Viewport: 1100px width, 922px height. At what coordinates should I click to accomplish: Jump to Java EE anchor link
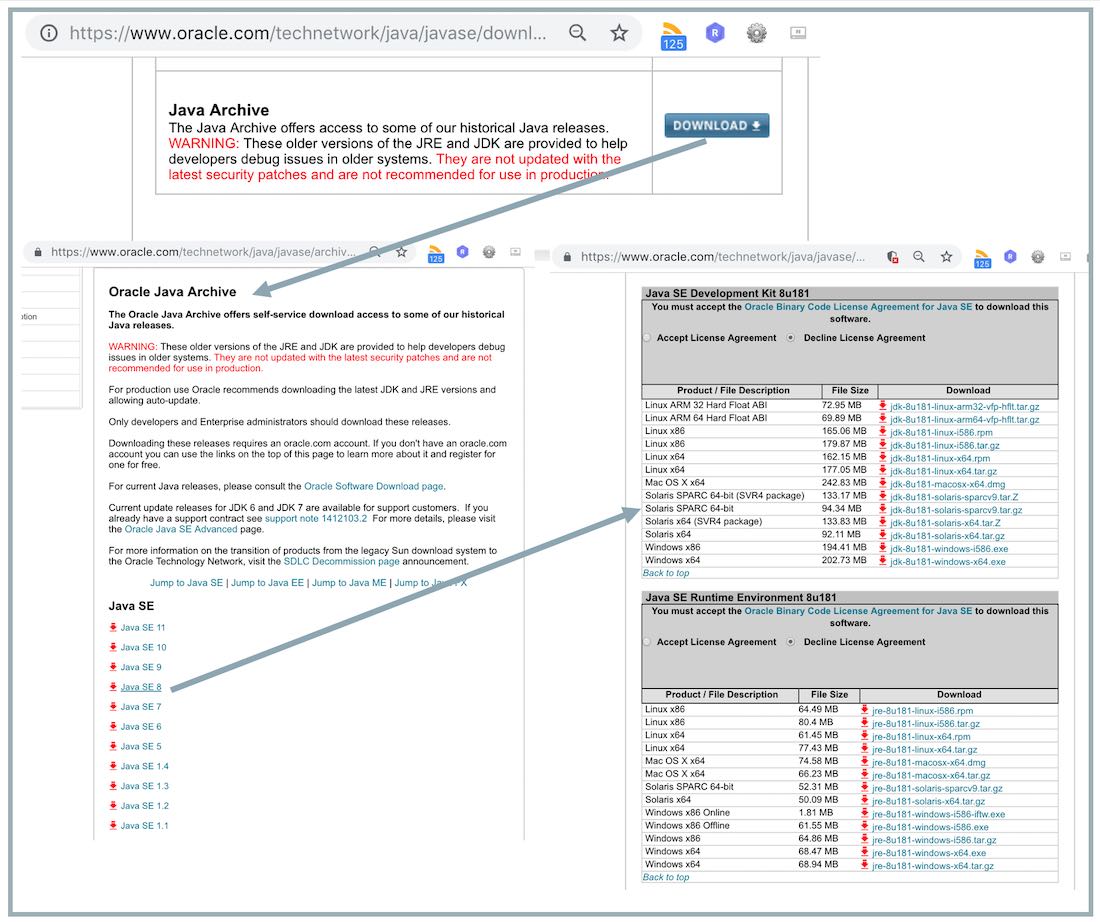pyautogui.click(x=267, y=583)
